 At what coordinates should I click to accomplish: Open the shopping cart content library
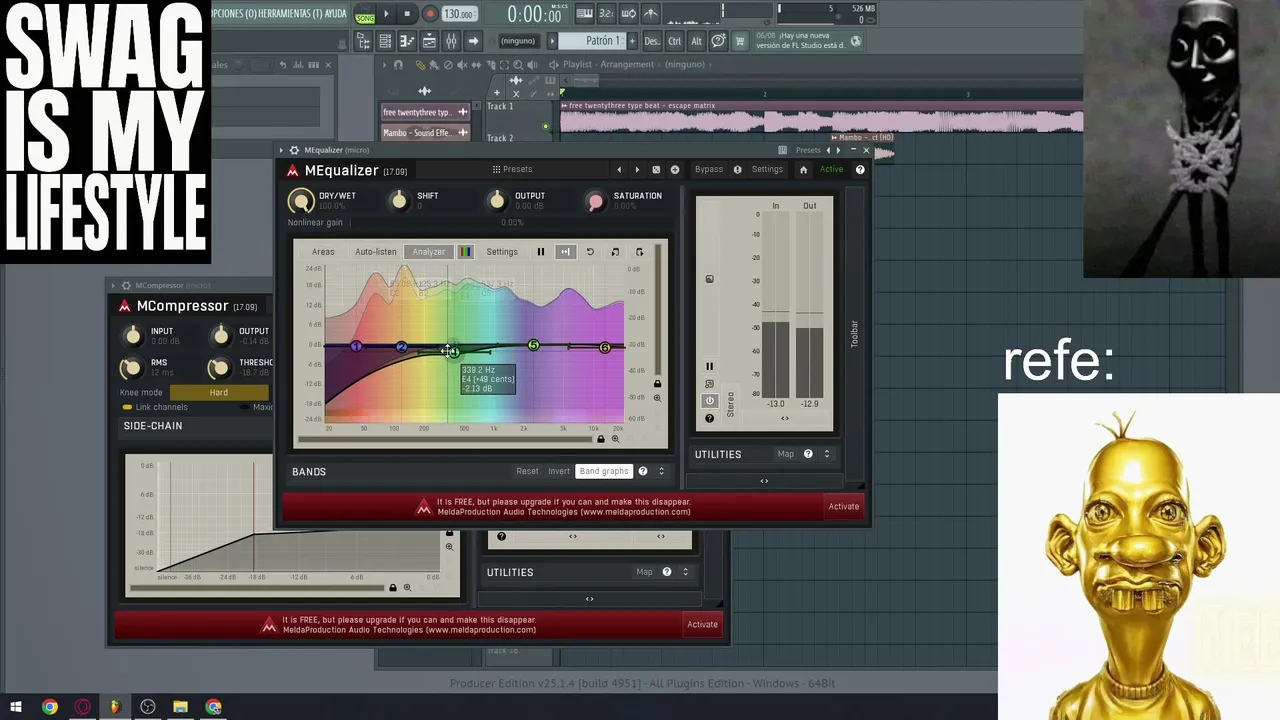point(740,41)
